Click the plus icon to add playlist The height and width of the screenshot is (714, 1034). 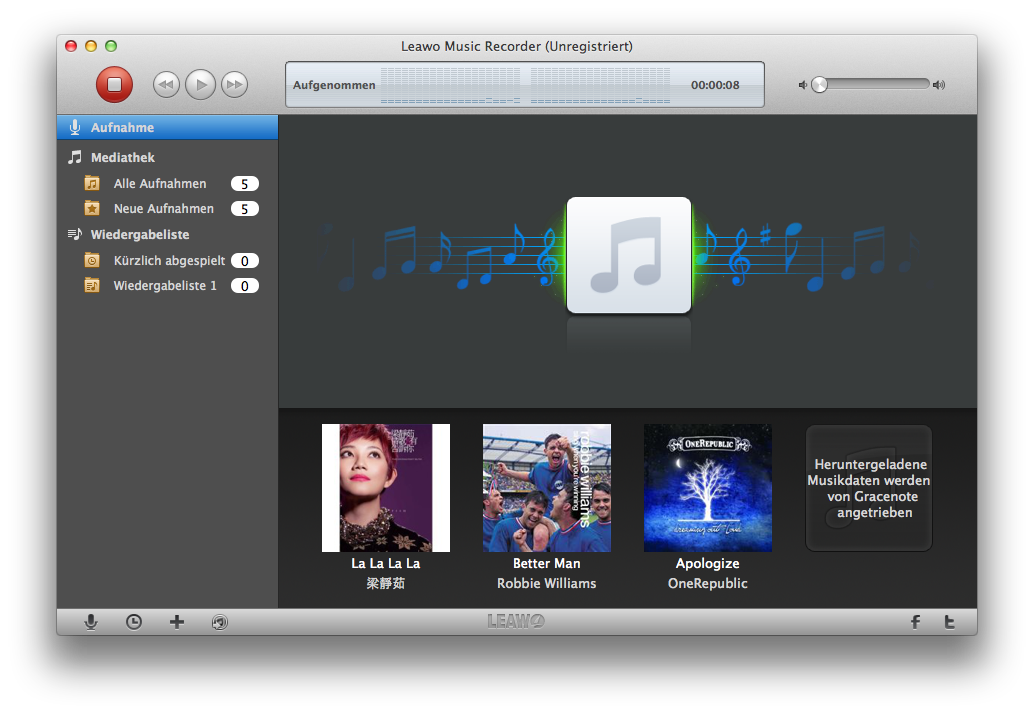[x=177, y=622]
